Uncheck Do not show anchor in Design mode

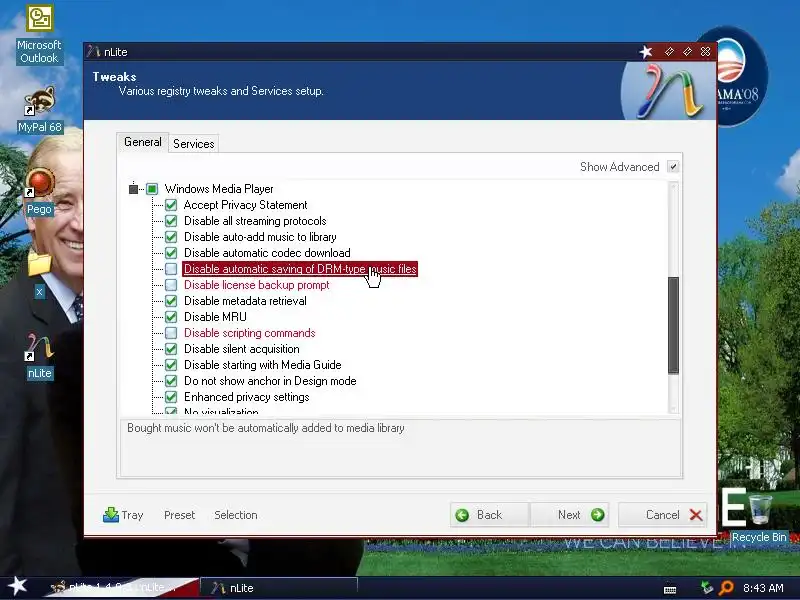[x=171, y=381]
